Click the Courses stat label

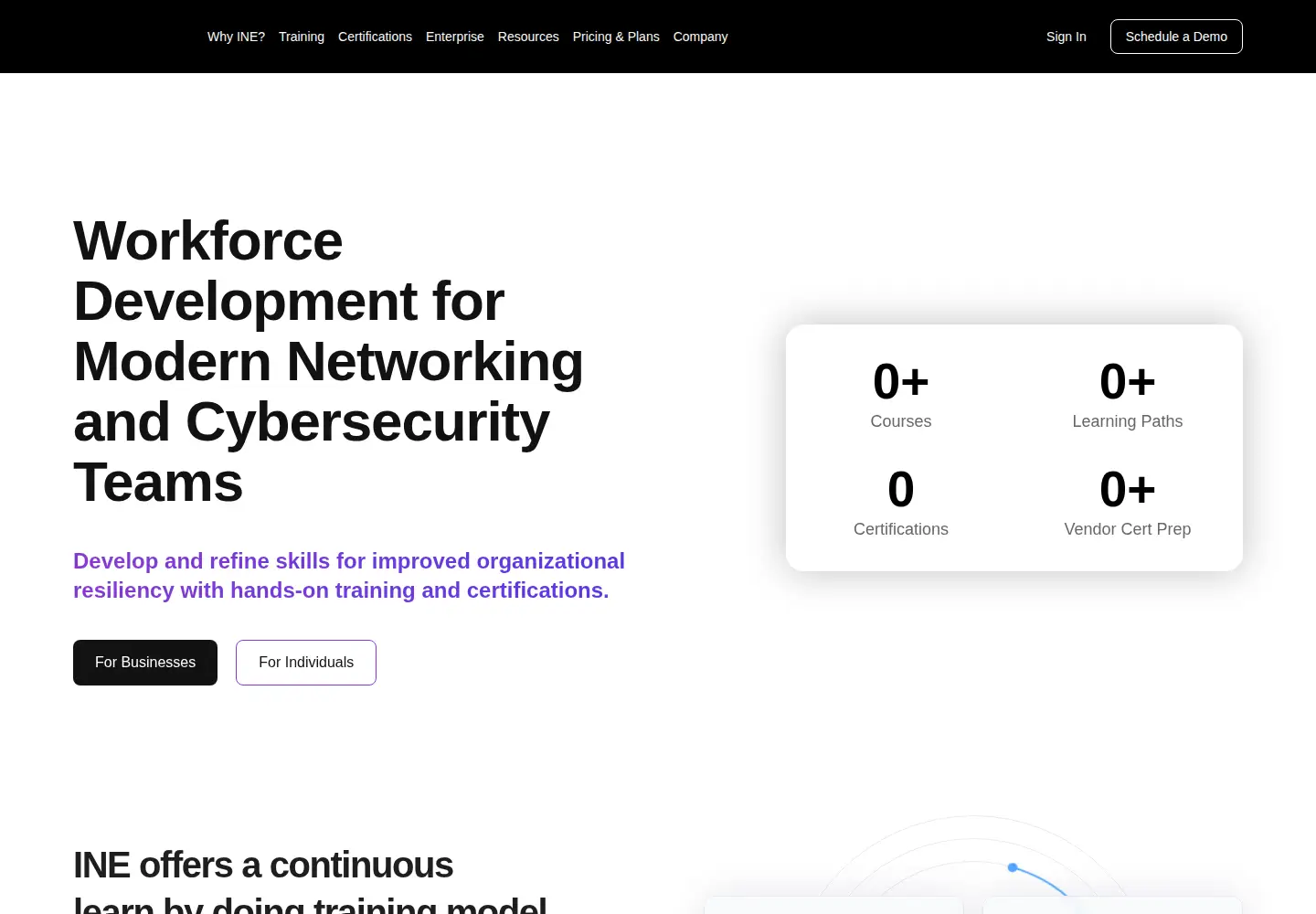coord(901,421)
